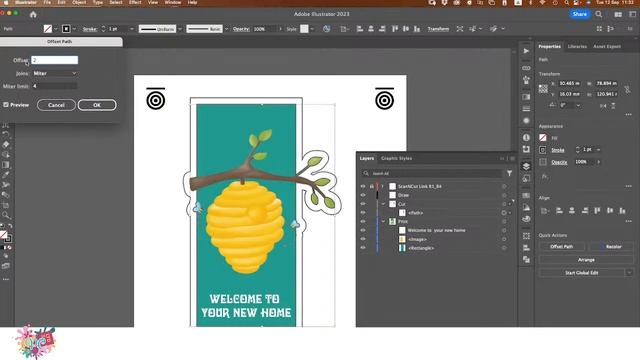Viewport: 640px width, 360px height.
Task: Open Symbols club icon in dock strip
Action: click(526, 80)
